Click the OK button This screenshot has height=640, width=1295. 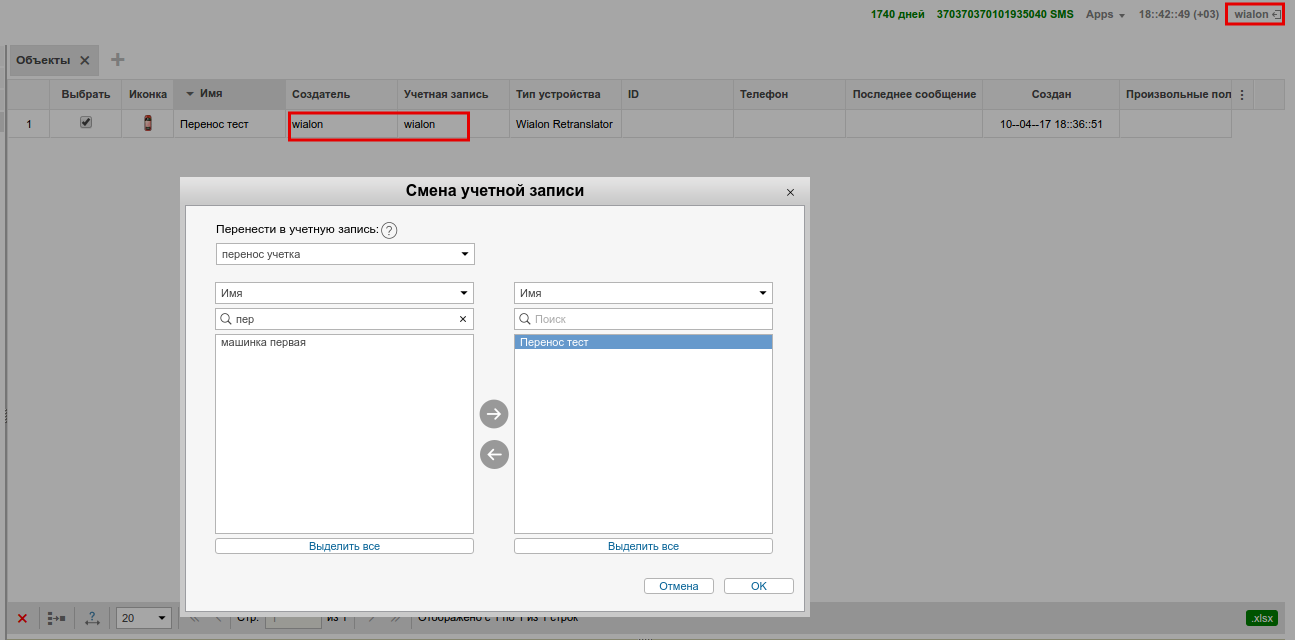tap(758, 586)
